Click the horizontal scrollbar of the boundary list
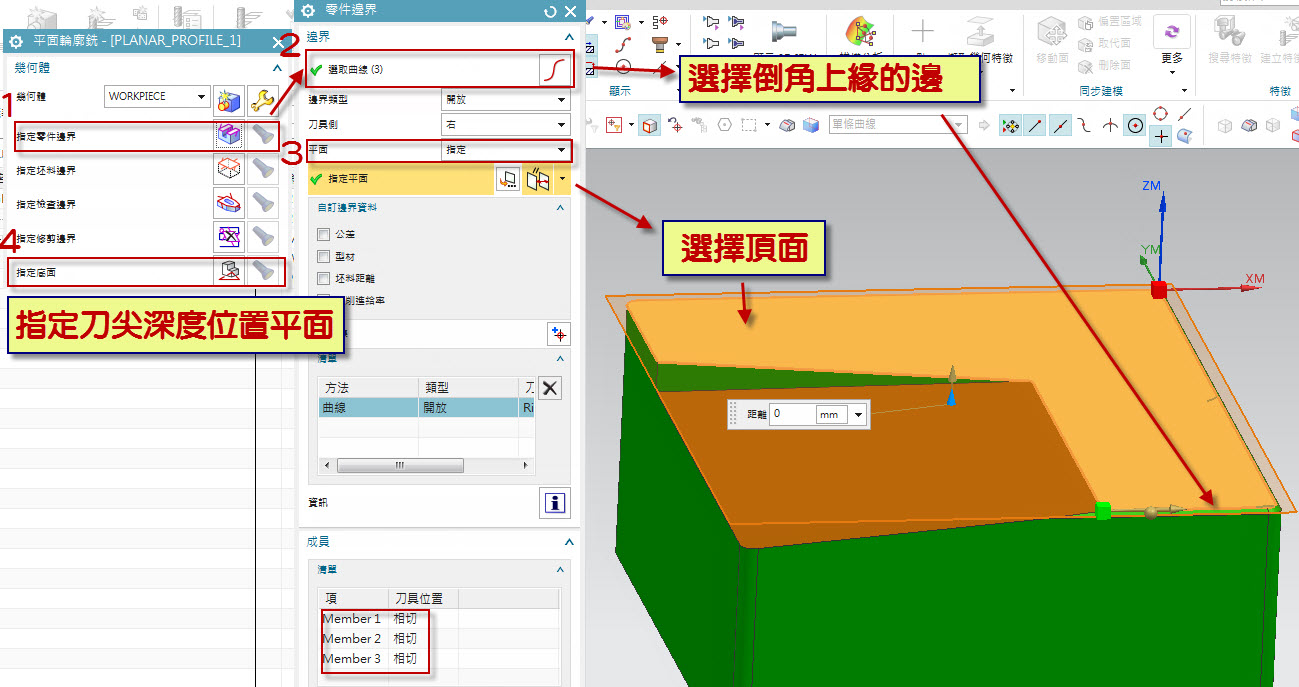The height and width of the screenshot is (687, 1299). point(400,466)
